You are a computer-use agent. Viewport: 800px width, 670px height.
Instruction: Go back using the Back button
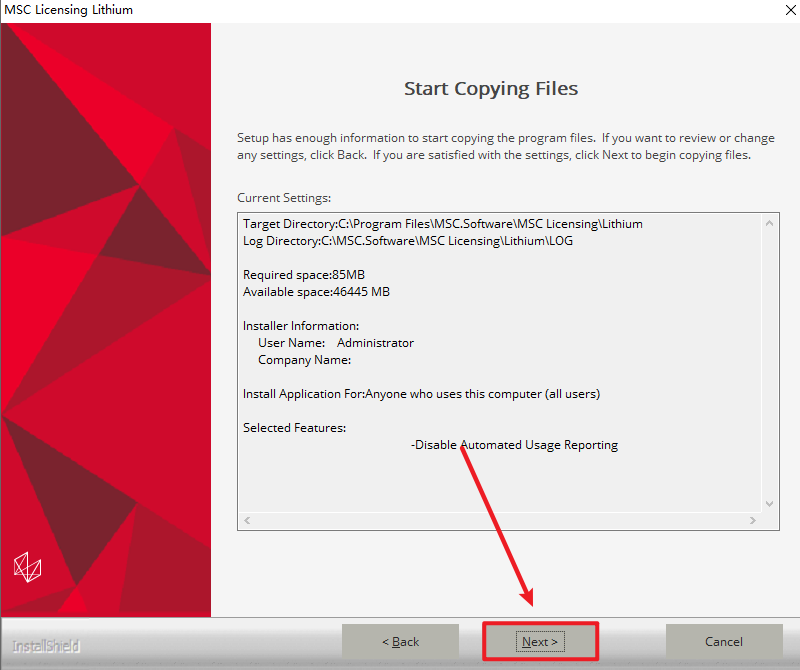400,641
